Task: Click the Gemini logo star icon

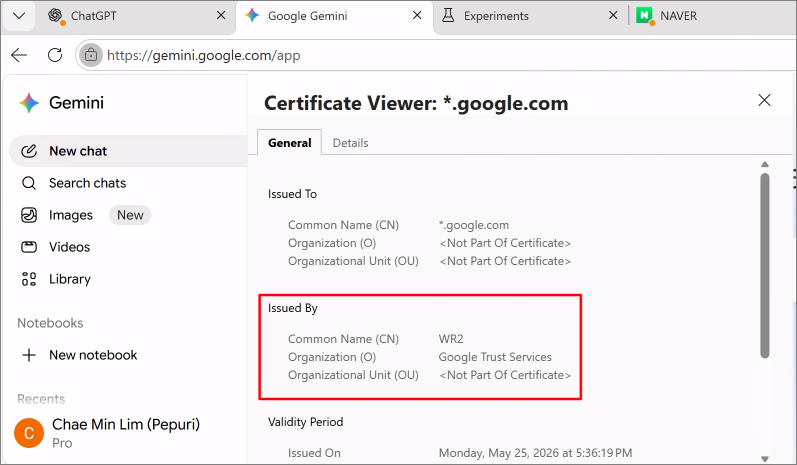Action: tap(29, 103)
